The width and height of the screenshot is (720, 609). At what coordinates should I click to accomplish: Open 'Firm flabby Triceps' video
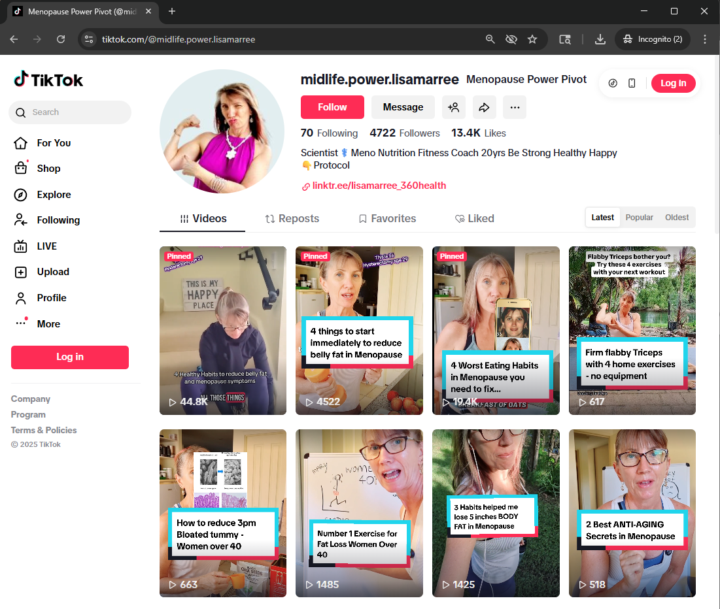point(632,330)
